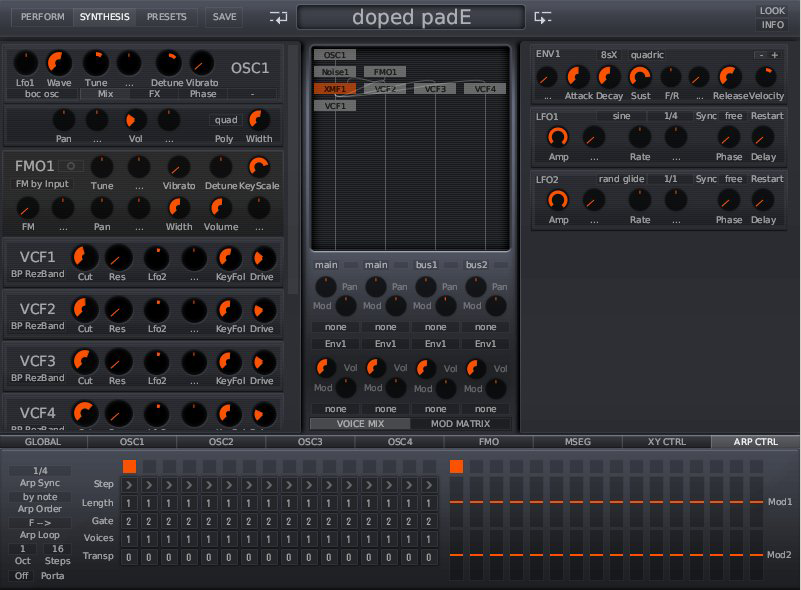
Task: Click the ENV1 plus icon
Action: pyautogui.click(x=774, y=55)
